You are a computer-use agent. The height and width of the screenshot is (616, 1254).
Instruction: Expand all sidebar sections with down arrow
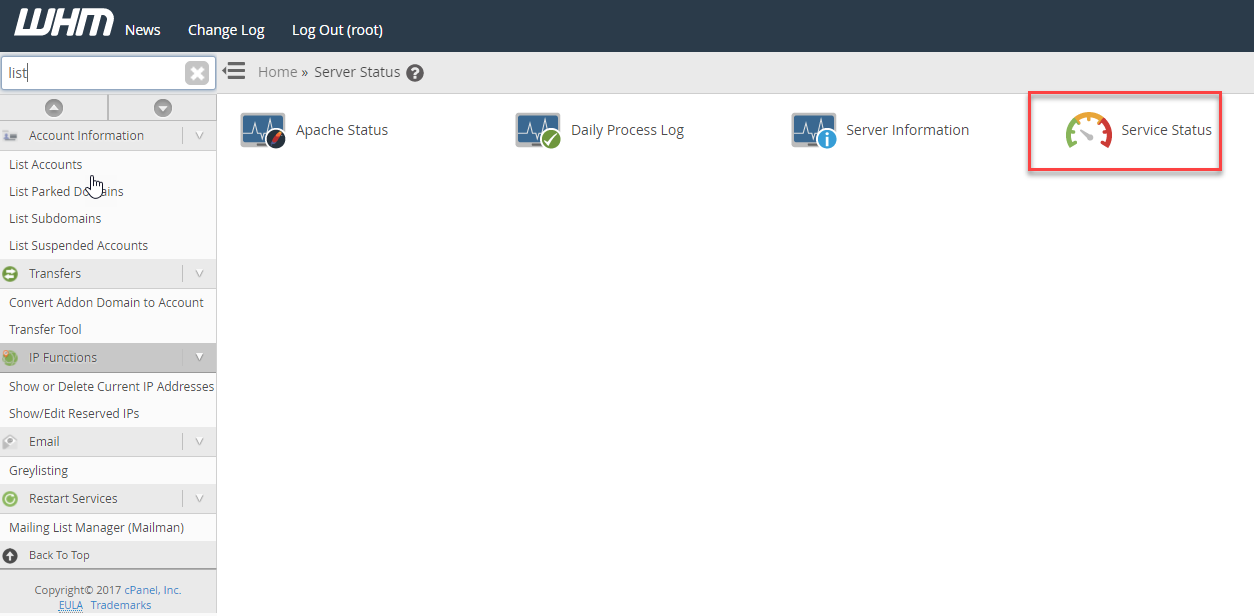(x=163, y=107)
